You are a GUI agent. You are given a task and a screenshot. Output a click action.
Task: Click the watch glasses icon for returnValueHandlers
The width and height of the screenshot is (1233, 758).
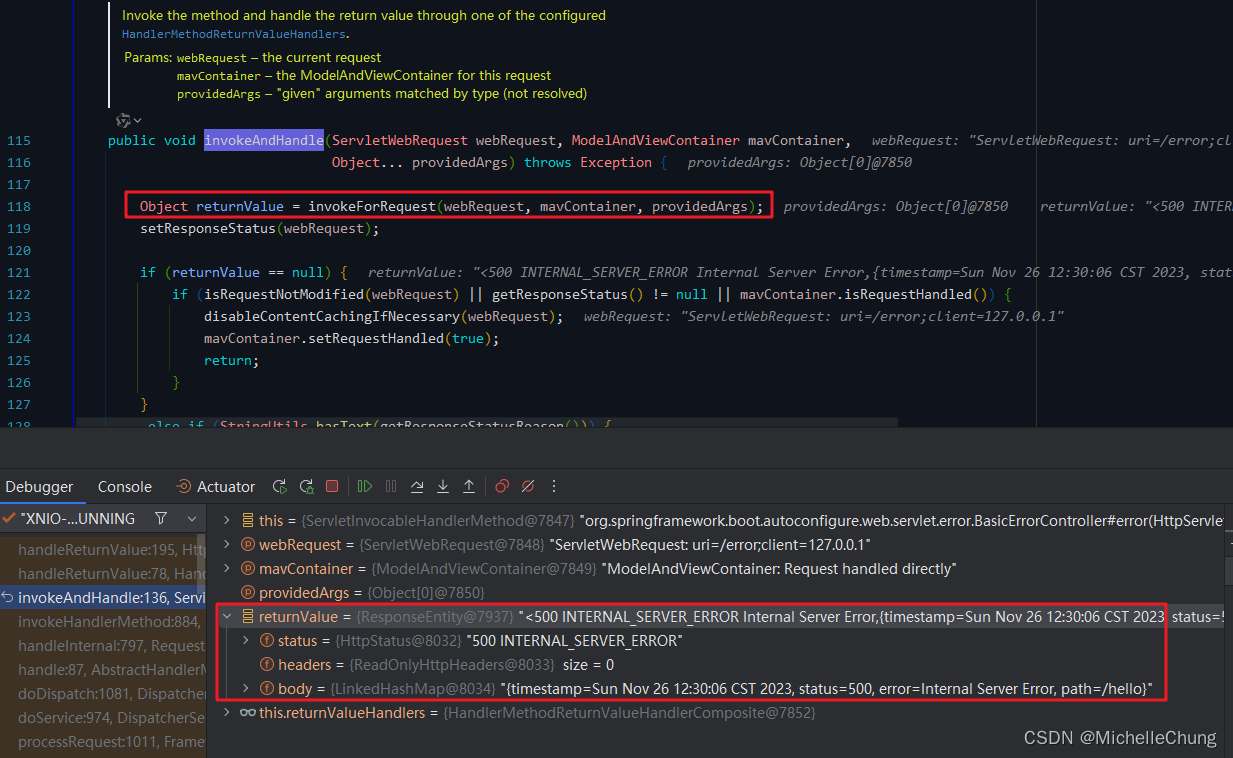click(x=247, y=713)
